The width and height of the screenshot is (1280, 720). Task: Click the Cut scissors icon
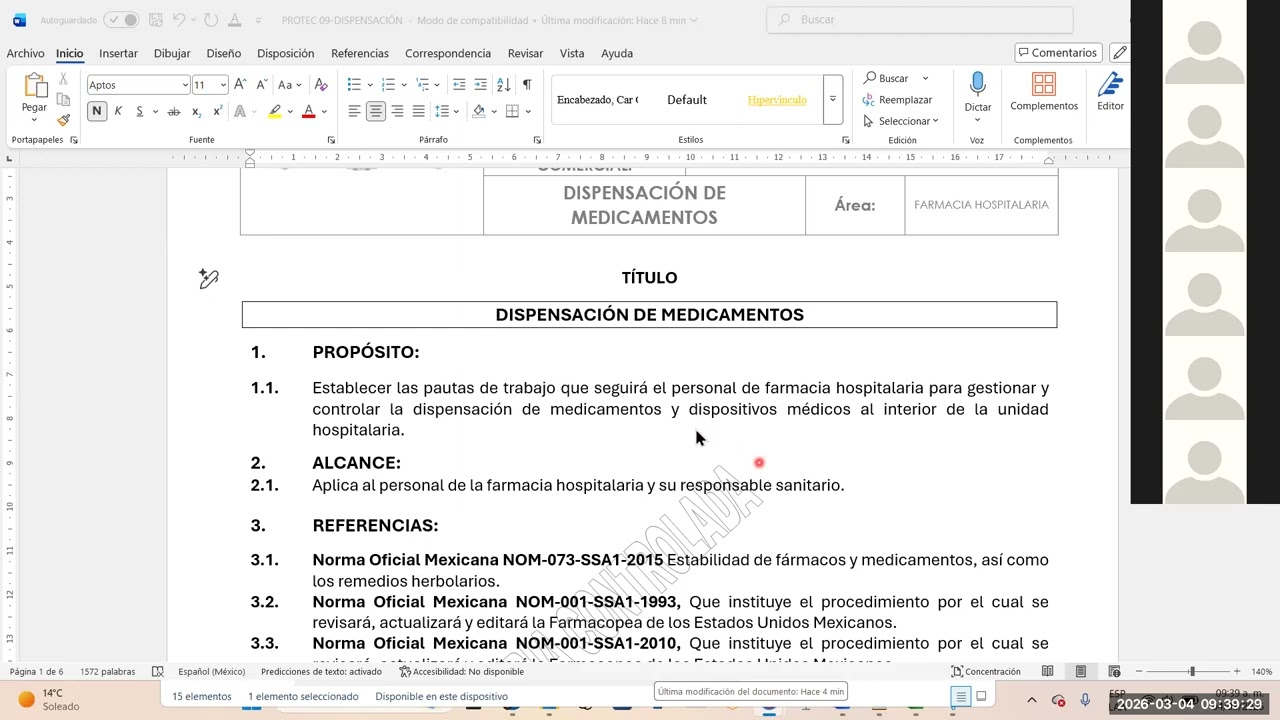(x=63, y=78)
